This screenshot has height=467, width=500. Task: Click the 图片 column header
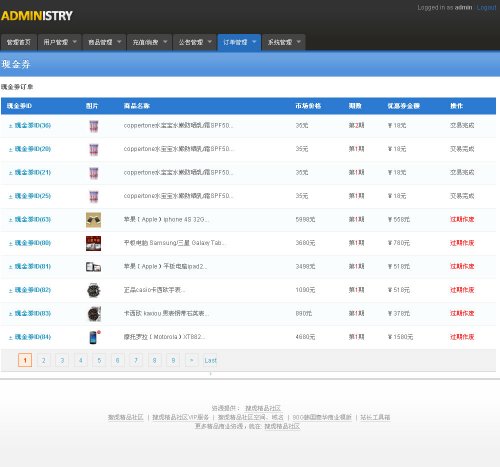(92, 106)
